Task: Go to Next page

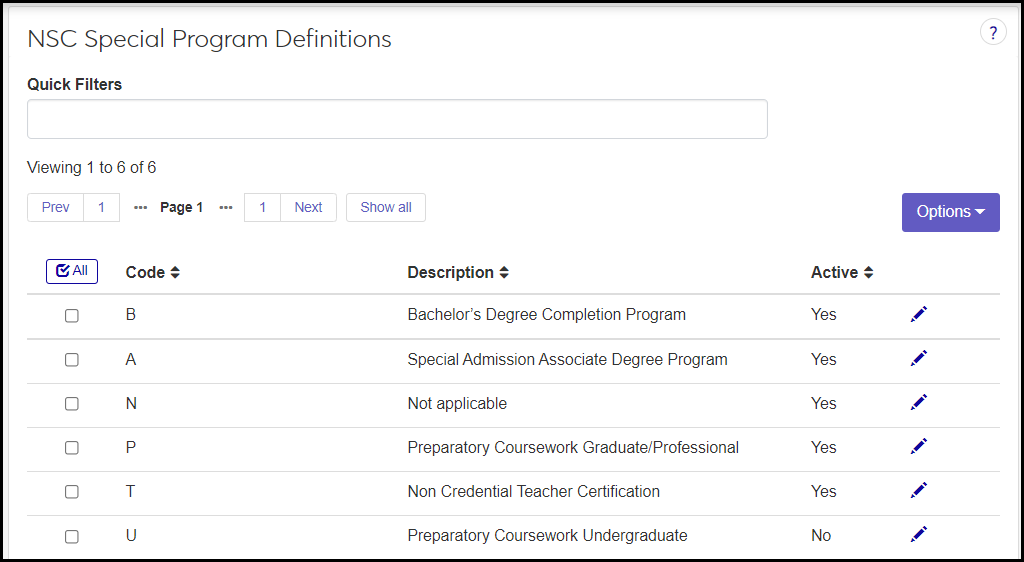Action: [x=308, y=208]
